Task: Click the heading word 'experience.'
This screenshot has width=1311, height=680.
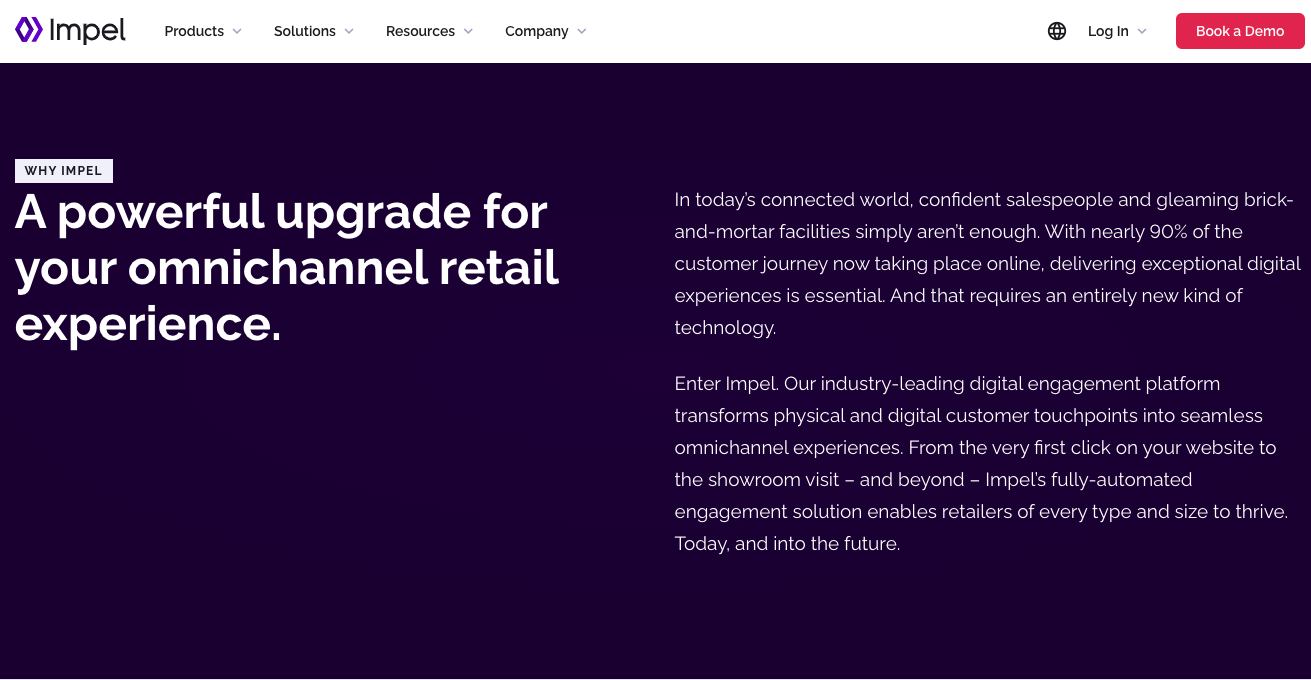Action: pos(148,324)
